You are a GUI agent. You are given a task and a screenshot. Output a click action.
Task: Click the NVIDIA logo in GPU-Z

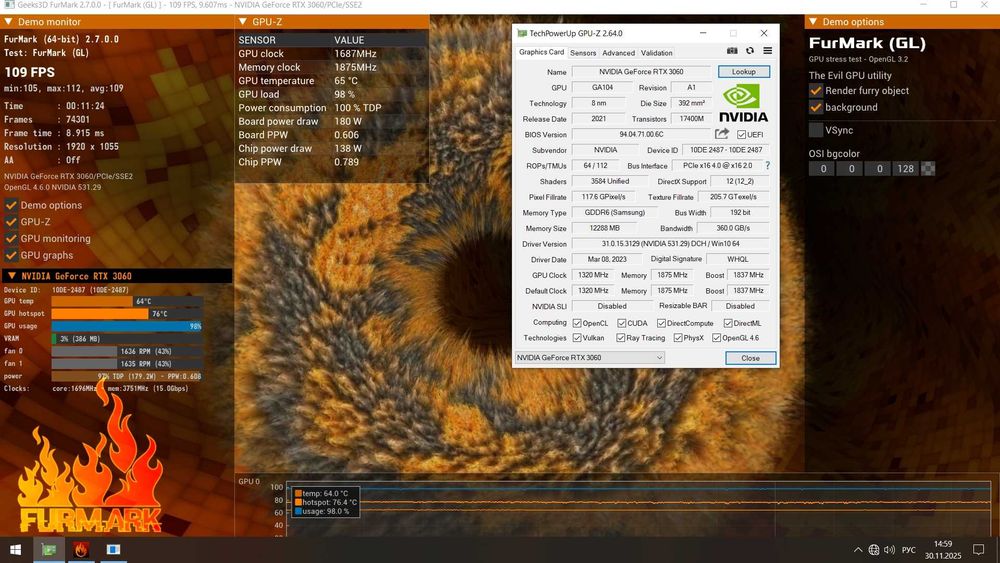pyautogui.click(x=743, y=103)
